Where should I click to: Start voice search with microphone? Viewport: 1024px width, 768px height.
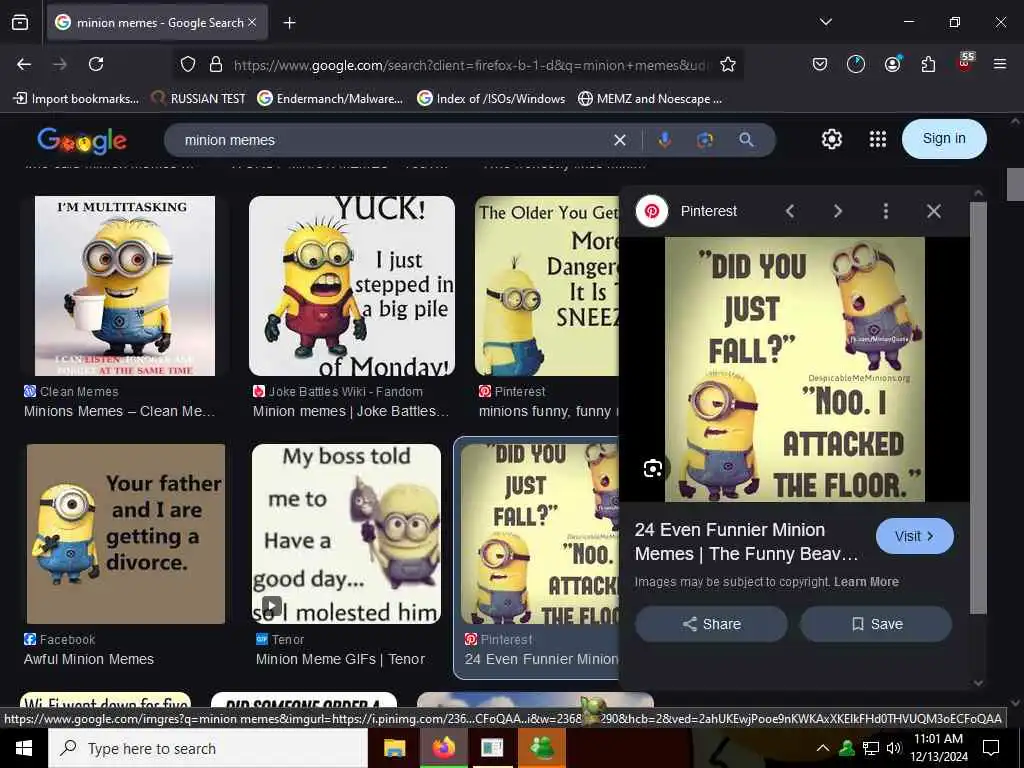tap(664, 140)
